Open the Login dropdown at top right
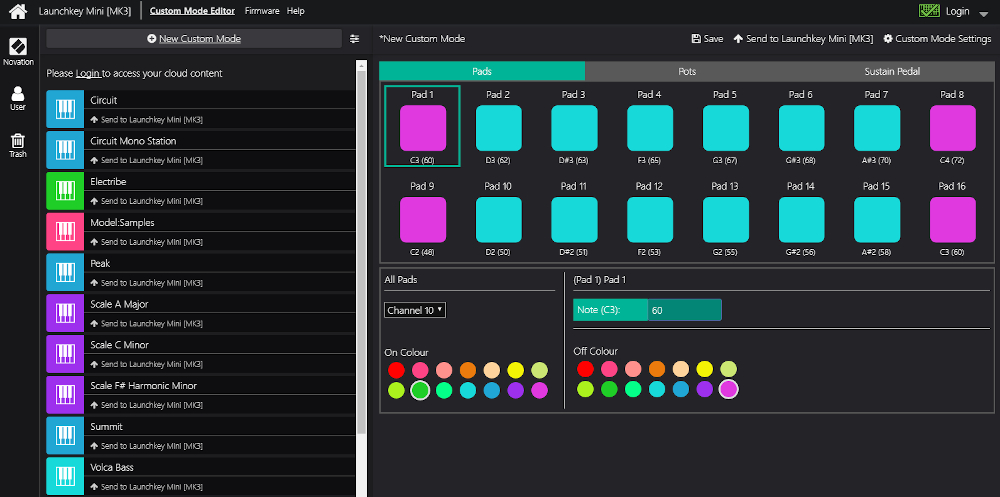The image size is (1000, 497). tap(957, 11)
